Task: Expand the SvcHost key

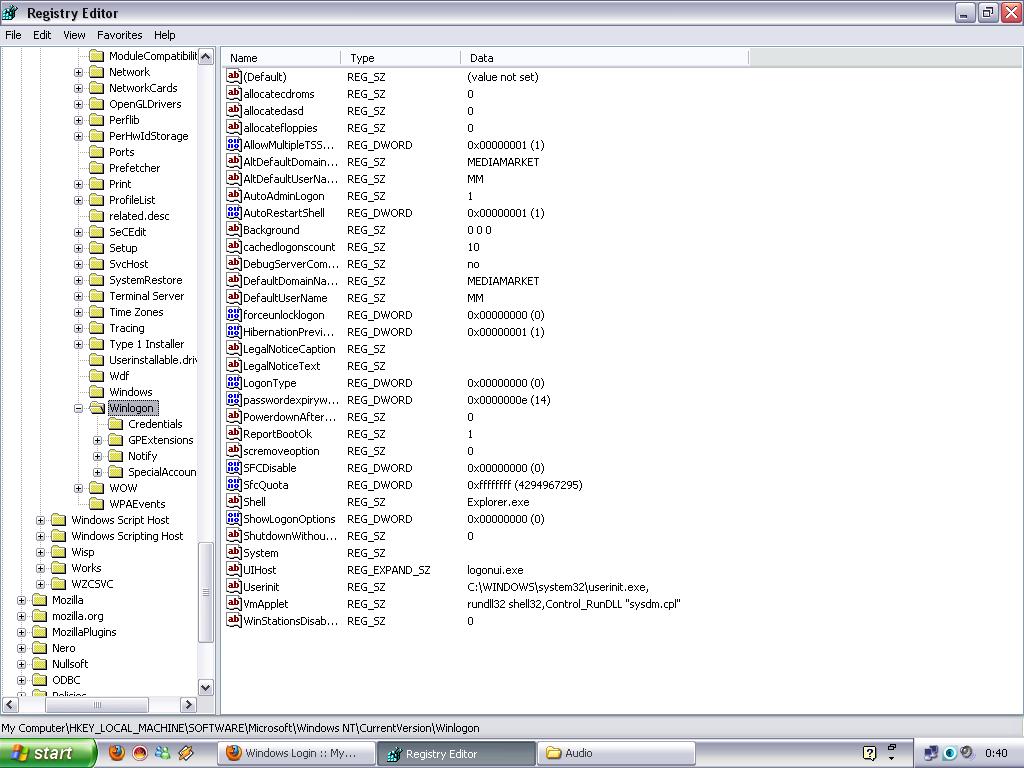Action: tap(78, 264)
